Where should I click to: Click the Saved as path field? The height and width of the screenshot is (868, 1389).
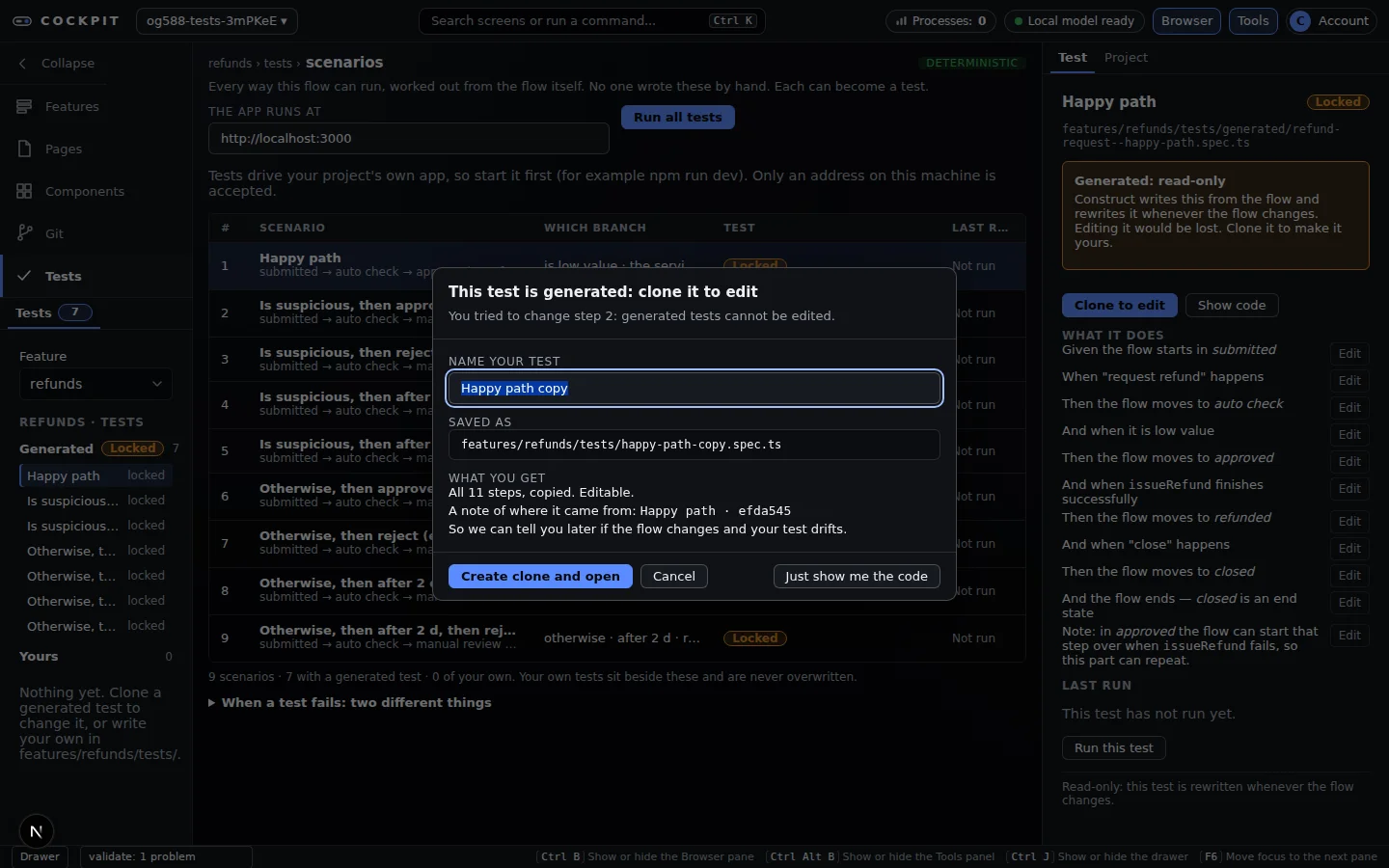click(x=694, y=445)
